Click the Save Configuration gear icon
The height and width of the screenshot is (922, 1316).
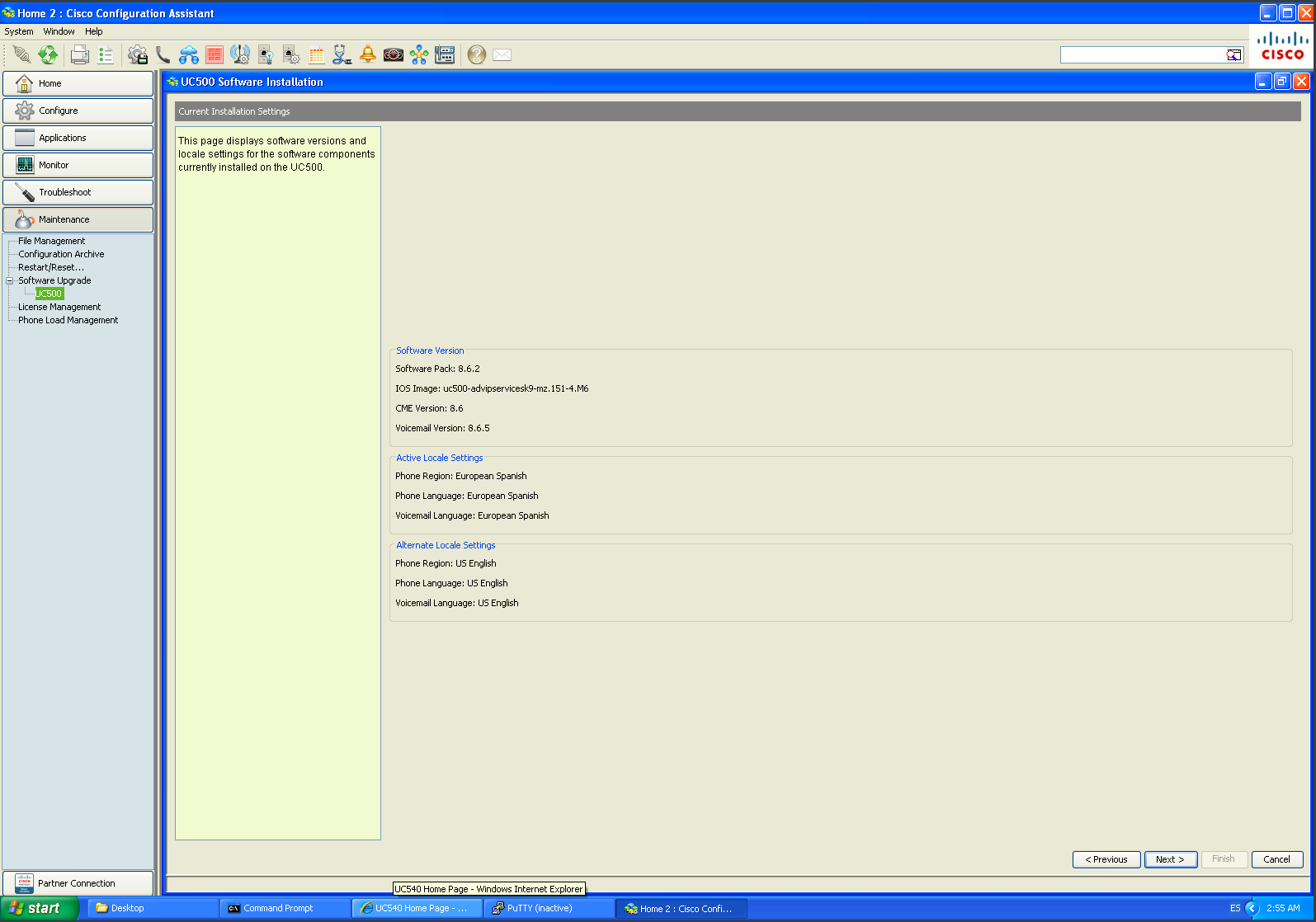click(137, 54)
